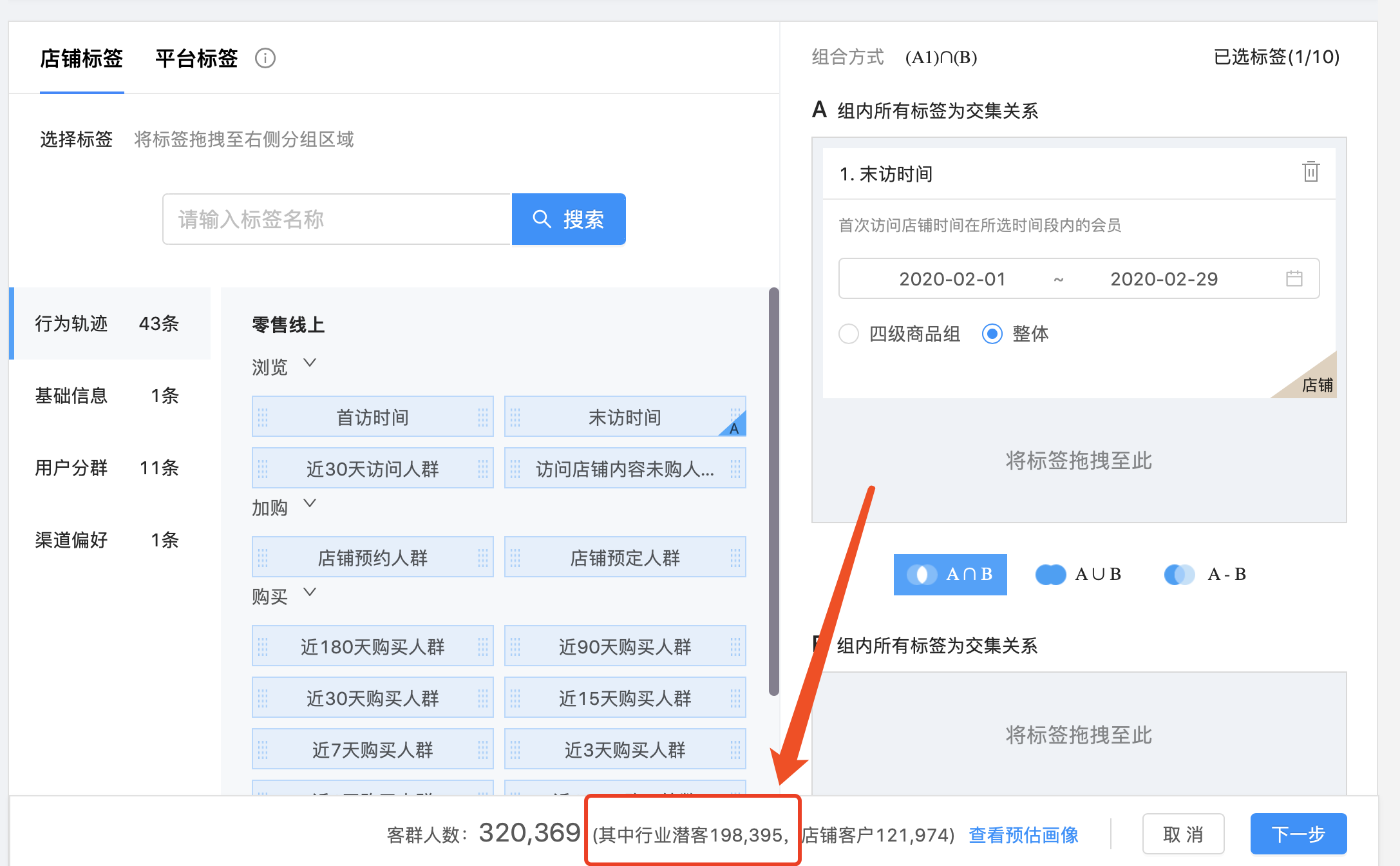Switch to the 平台标签 tab
The width and height of the screenshot is (1400, 866).
click(x=196, y=59)
